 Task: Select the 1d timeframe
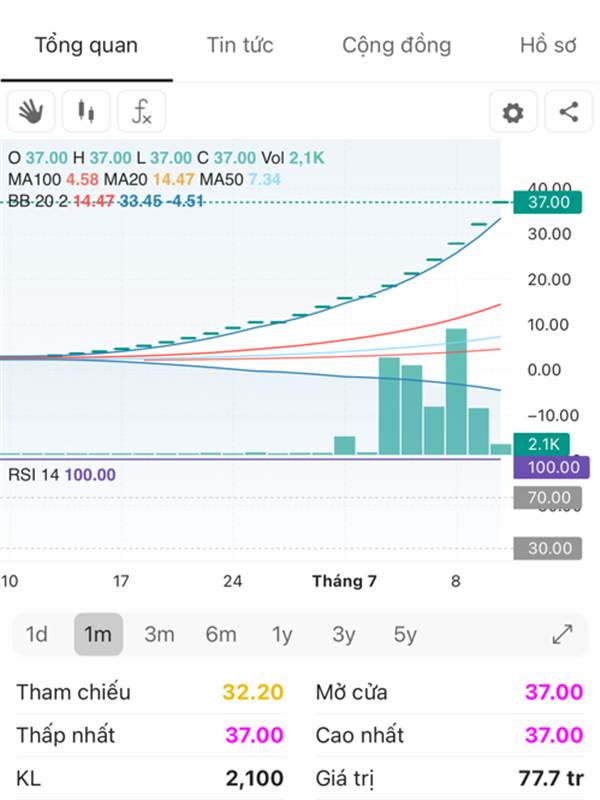click(37, 634)
